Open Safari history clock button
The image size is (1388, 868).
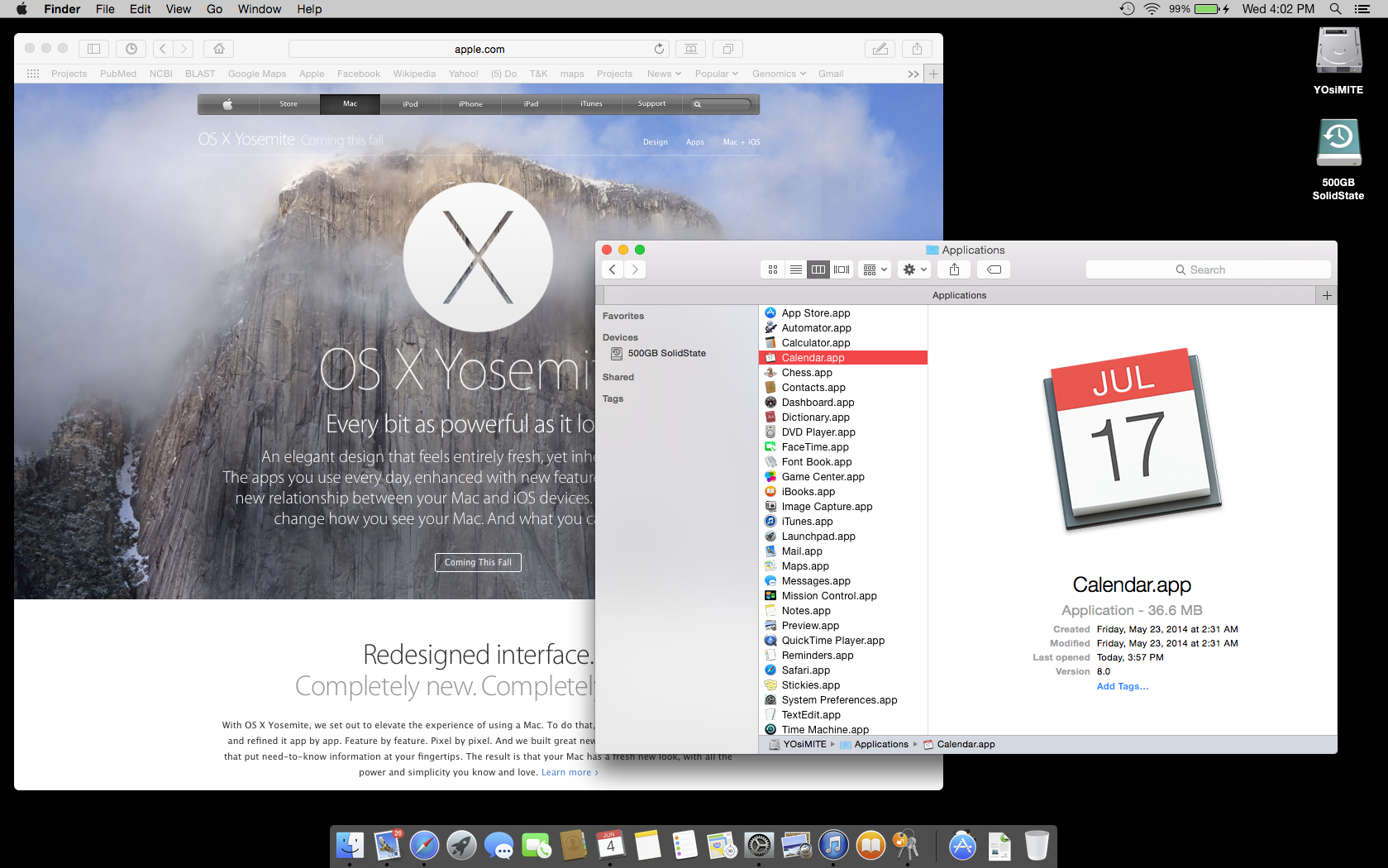pyautogui.click(x=131, y=49)
